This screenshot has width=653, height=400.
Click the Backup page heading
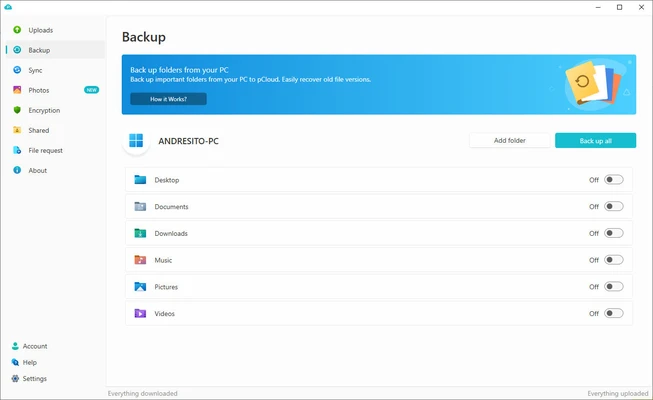point(144,37)
